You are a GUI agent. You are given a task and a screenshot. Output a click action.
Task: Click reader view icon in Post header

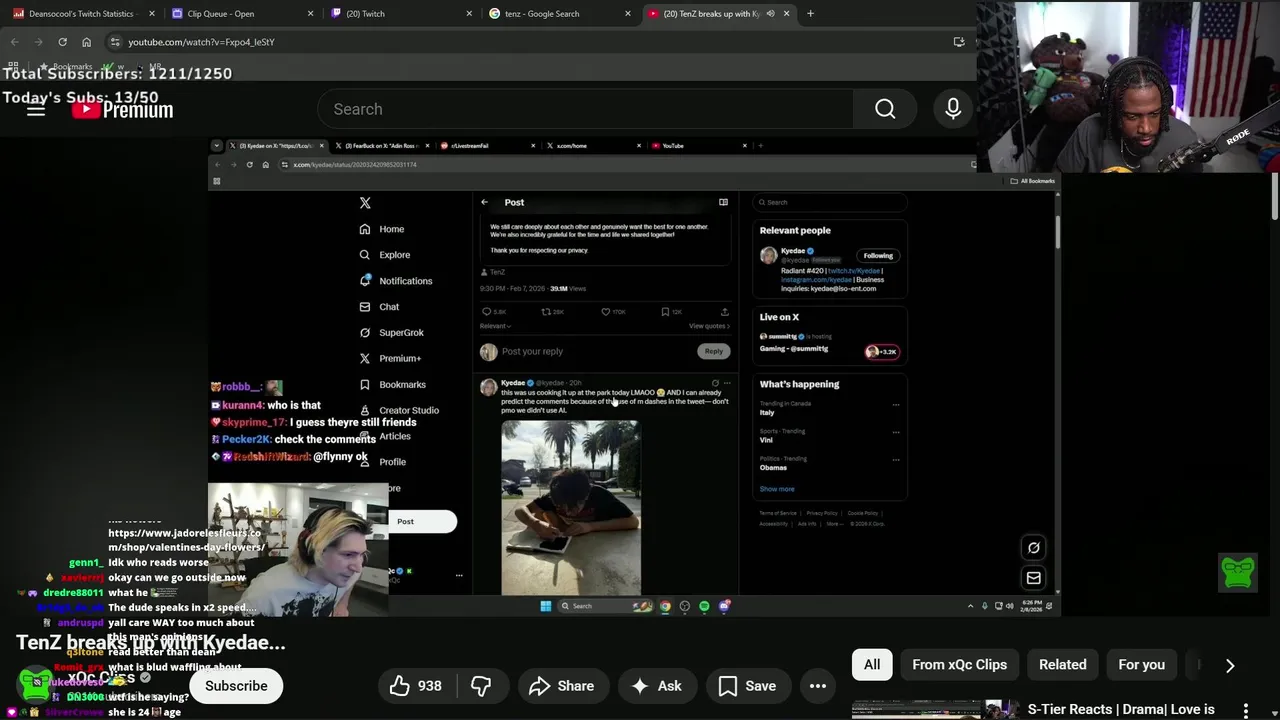pyautogui.click(x=723, y=202)
